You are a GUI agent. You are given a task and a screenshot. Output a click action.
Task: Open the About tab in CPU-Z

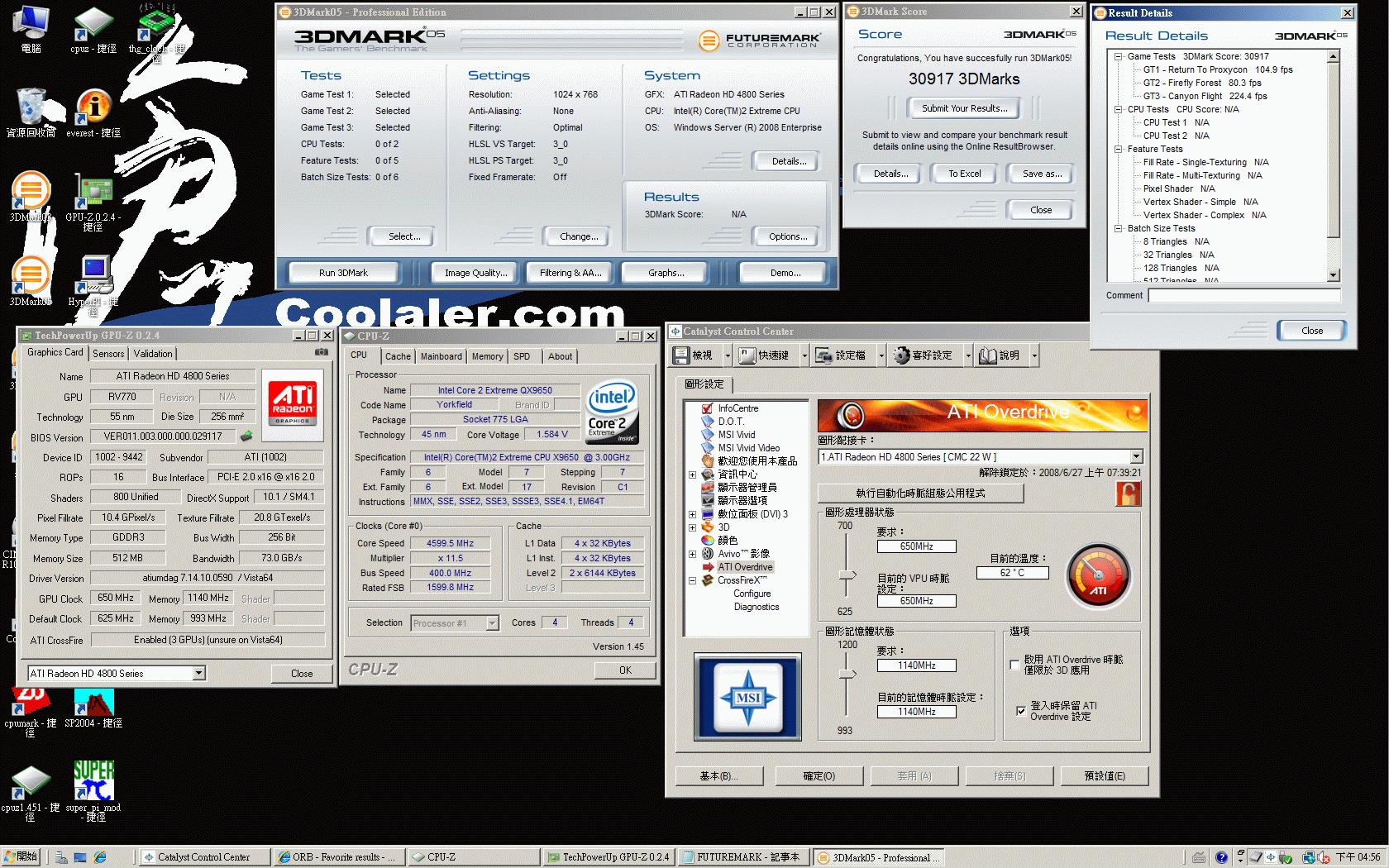(x=560, y=356)
